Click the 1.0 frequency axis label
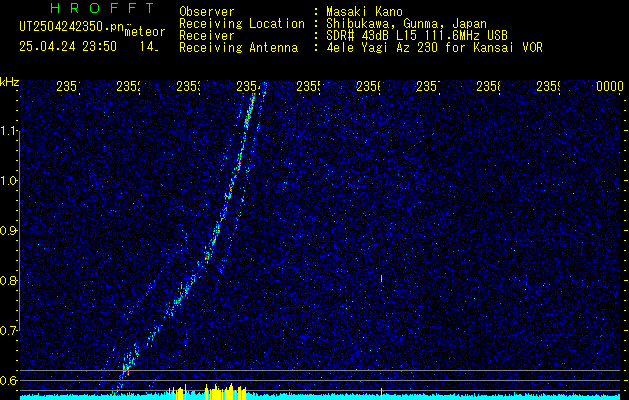This screenshot has width=629, height=400. [9, 181]
